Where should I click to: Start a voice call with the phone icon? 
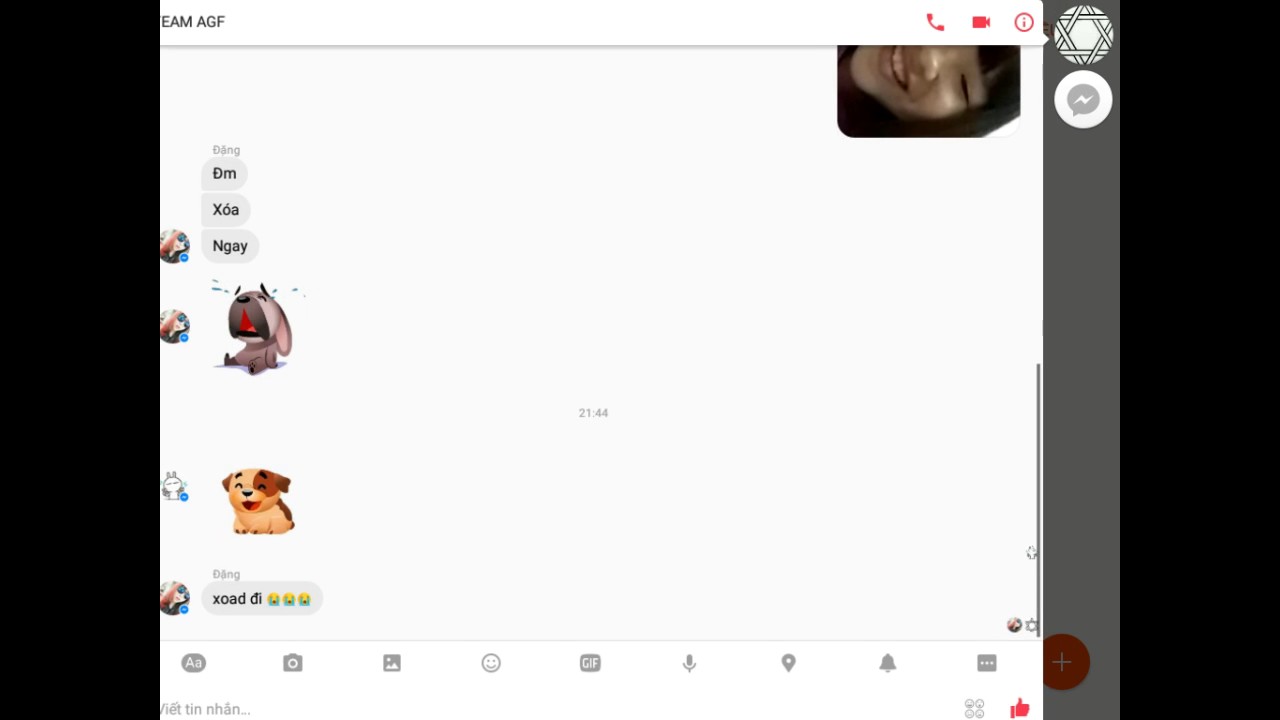point(935,22)
